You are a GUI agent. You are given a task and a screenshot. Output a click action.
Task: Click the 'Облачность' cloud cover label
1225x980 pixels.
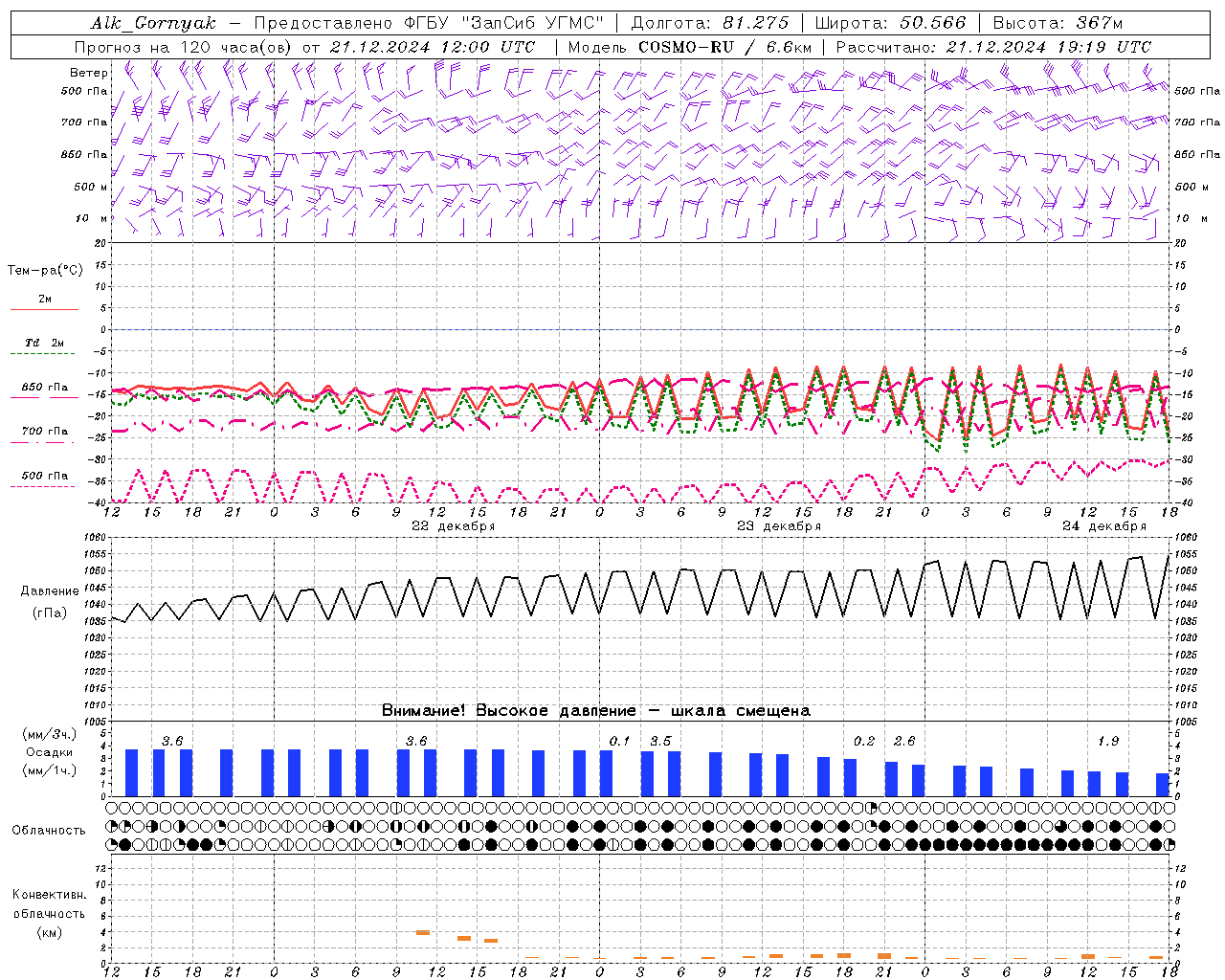(x=49, y=831)
